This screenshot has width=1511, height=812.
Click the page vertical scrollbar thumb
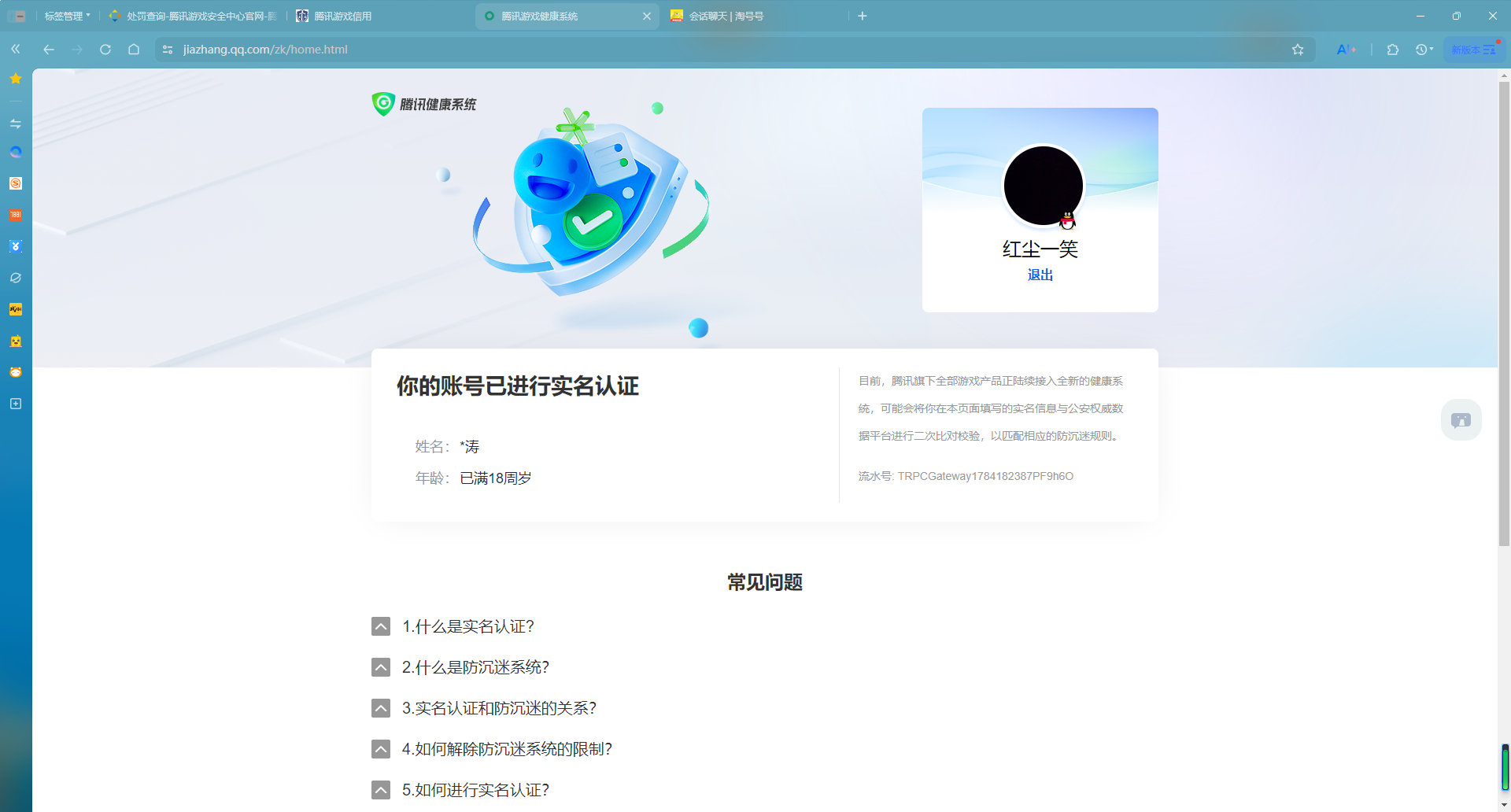1505,315
